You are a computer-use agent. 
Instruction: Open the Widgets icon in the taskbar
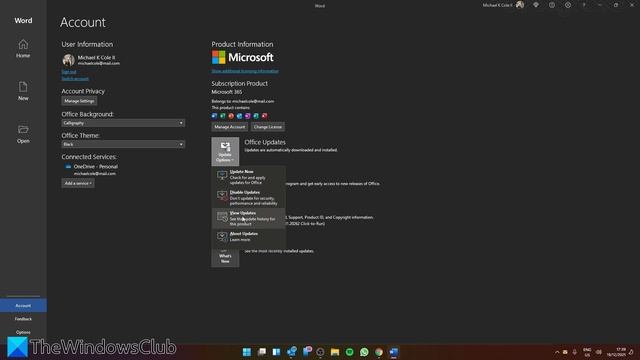(276, 352)
